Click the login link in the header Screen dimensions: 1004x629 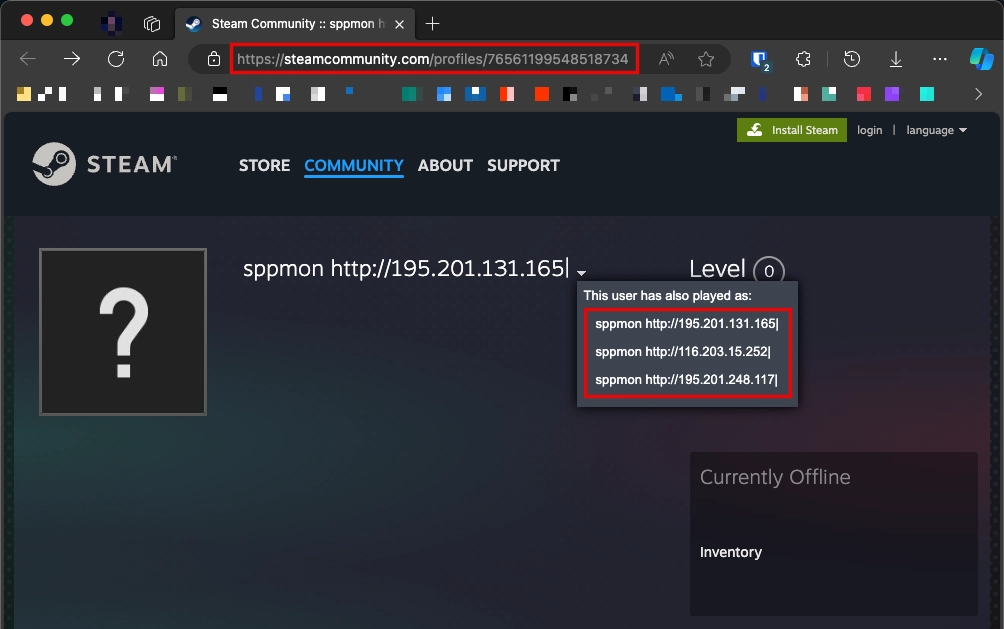click(869, 130)
